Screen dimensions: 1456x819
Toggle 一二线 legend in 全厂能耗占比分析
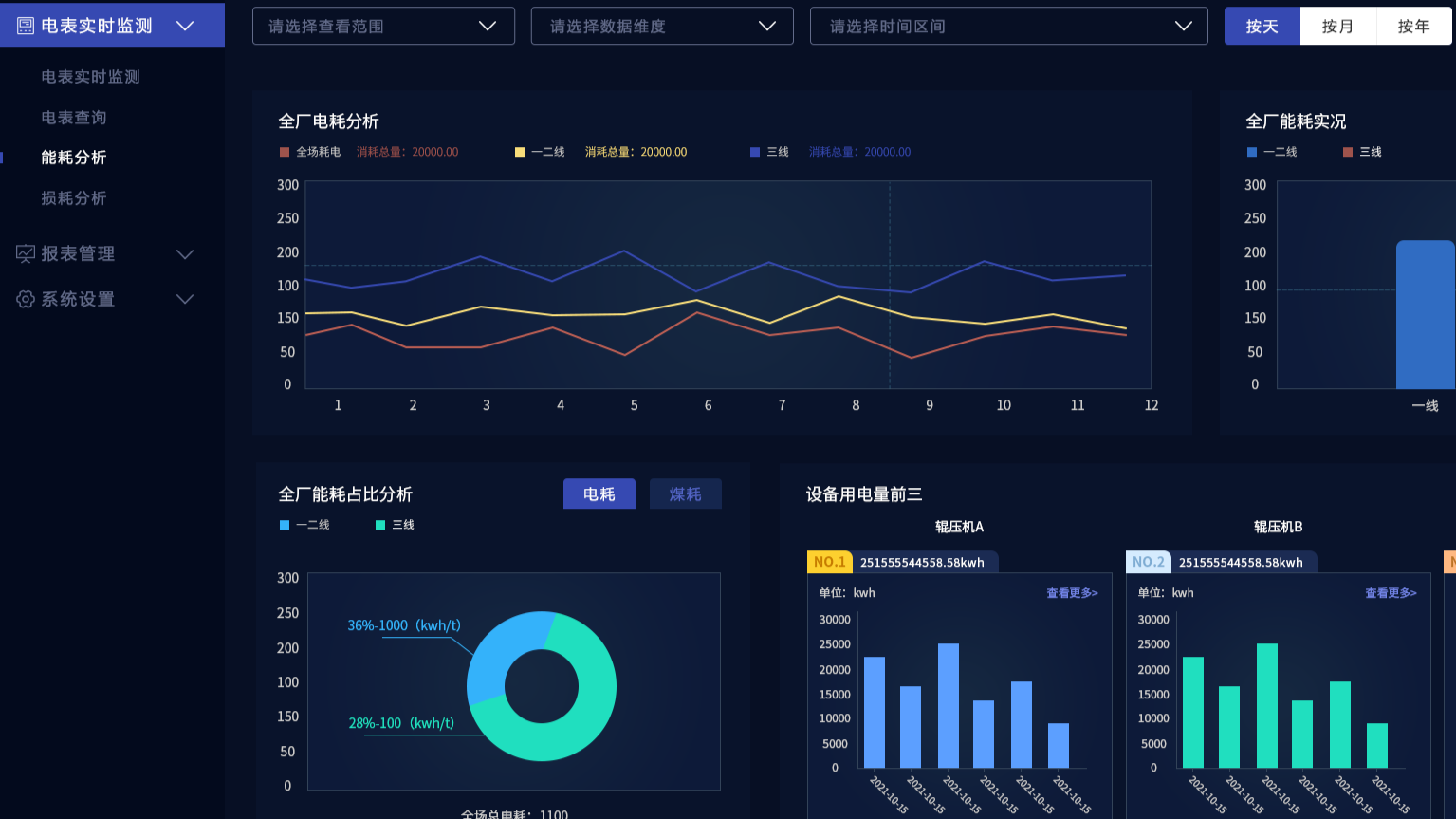(x=304, y=525)
